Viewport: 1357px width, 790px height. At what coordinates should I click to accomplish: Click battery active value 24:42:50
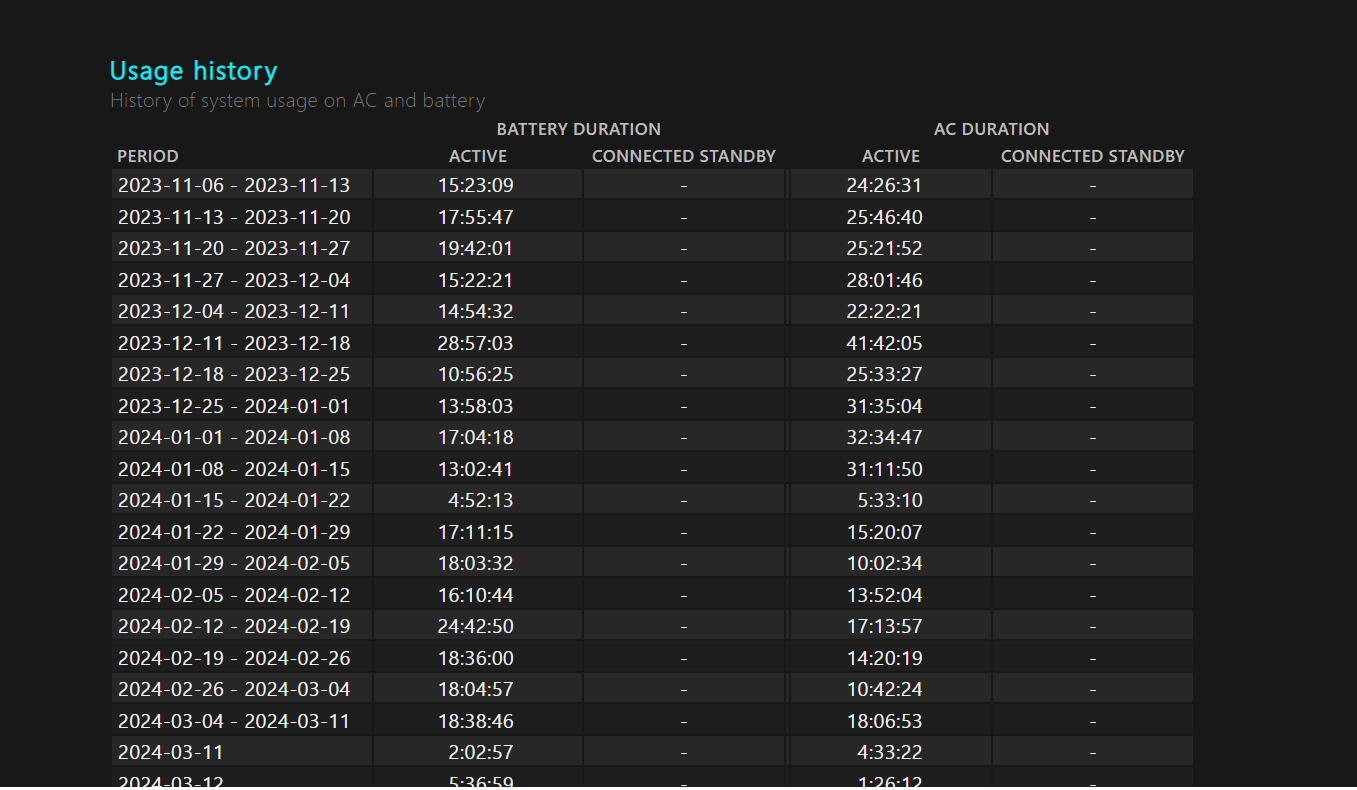[x=476, y=626]
